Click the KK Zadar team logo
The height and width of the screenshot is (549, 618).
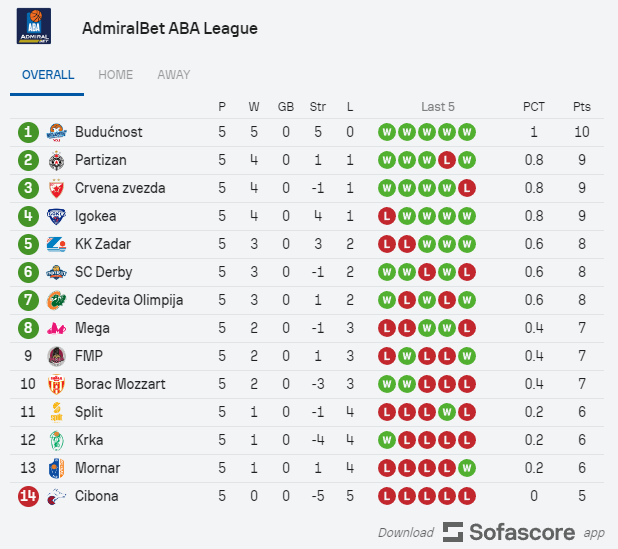(x=56, y=244)
